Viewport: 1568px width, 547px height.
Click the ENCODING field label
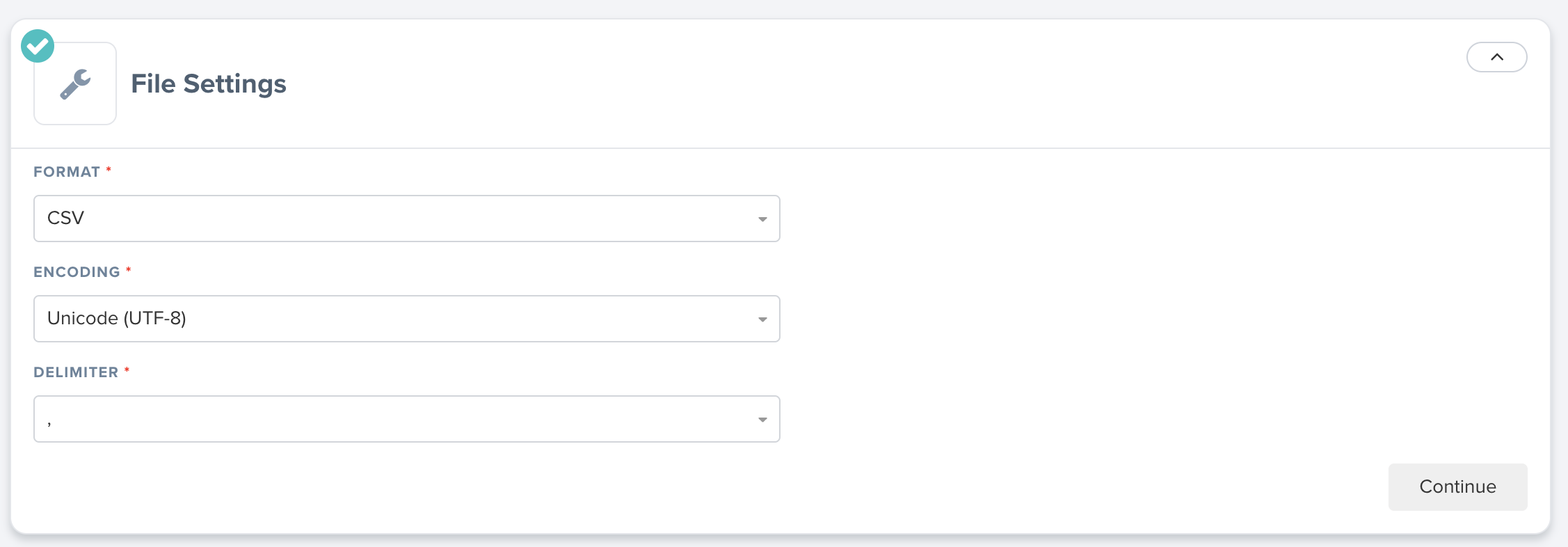pos(77,272)
